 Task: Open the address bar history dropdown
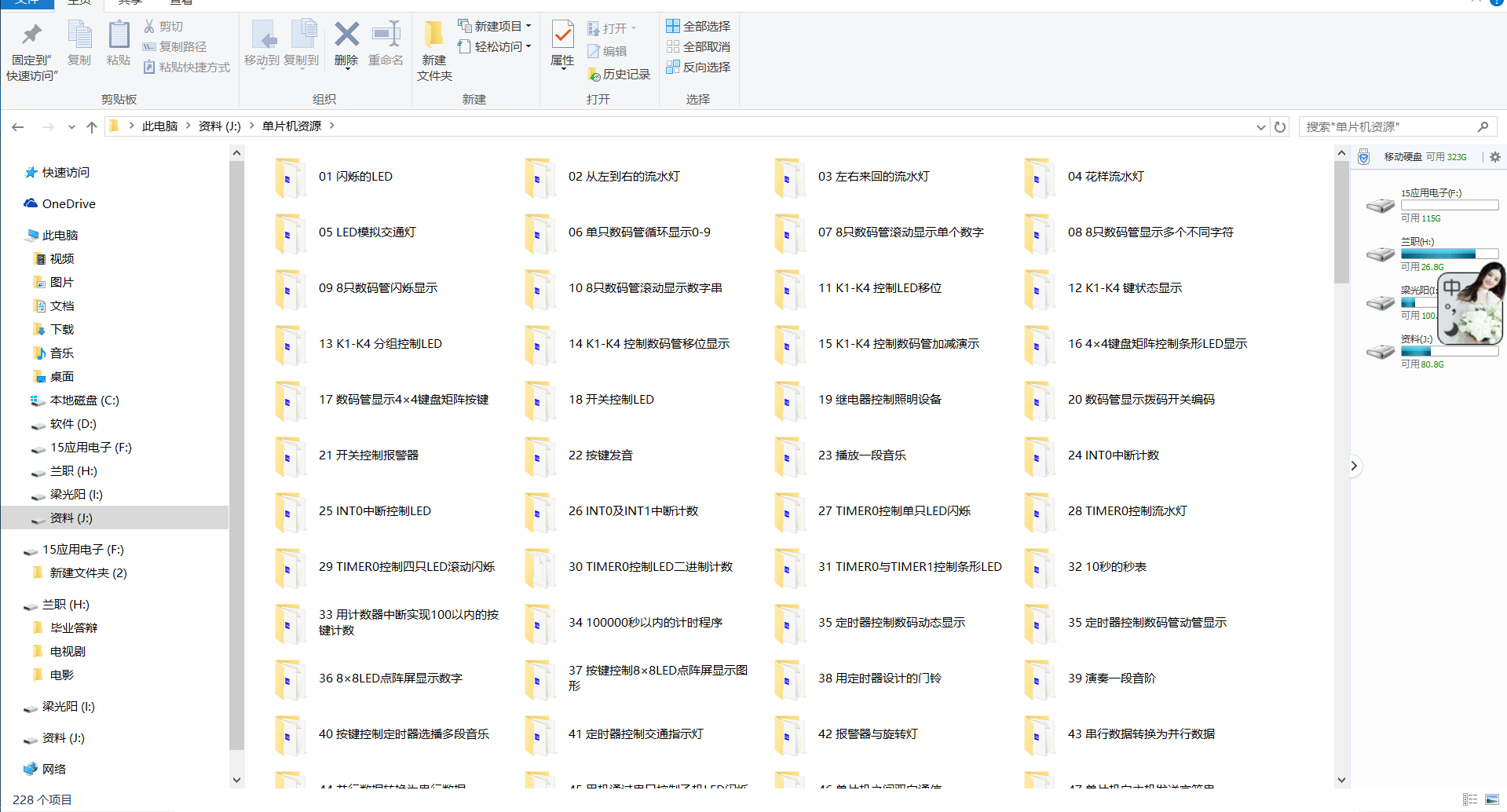1260,126
